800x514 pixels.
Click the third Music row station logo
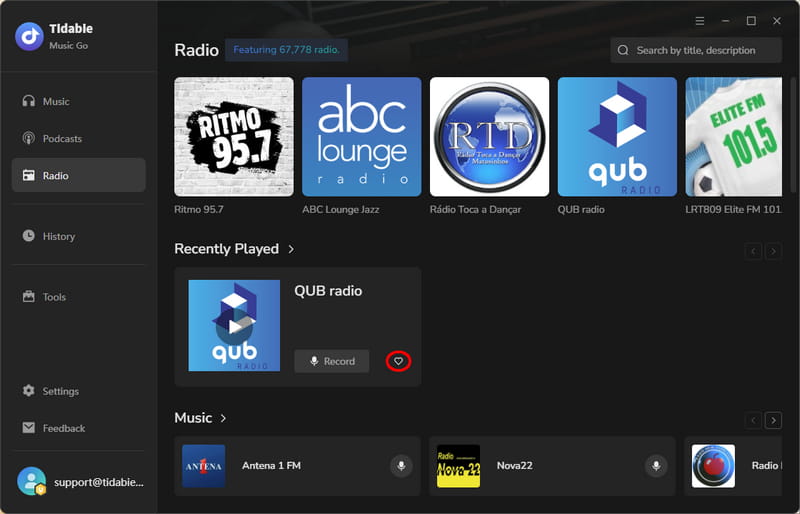coord(713,466)
